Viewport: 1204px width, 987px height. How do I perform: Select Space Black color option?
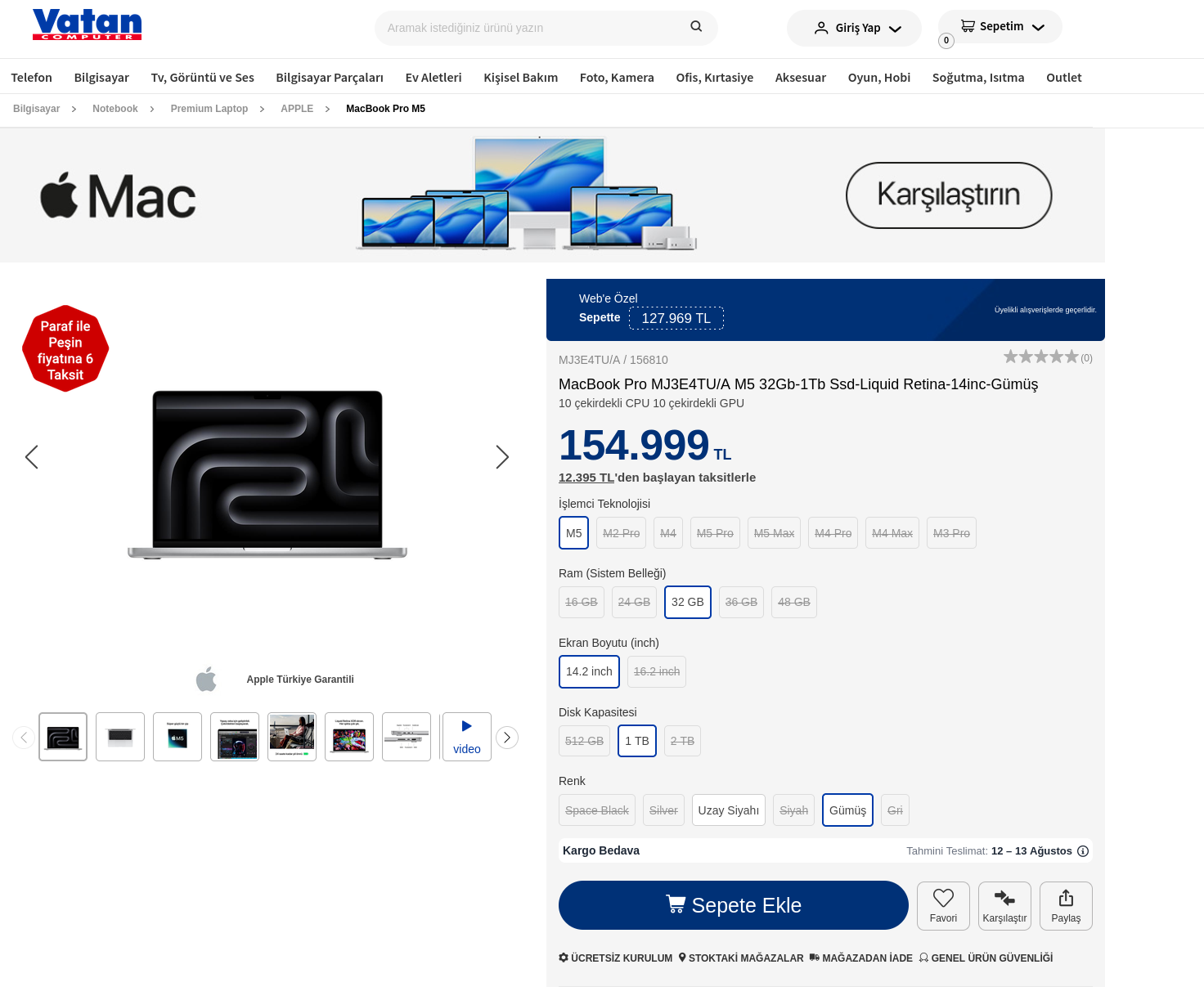point(597,810)
